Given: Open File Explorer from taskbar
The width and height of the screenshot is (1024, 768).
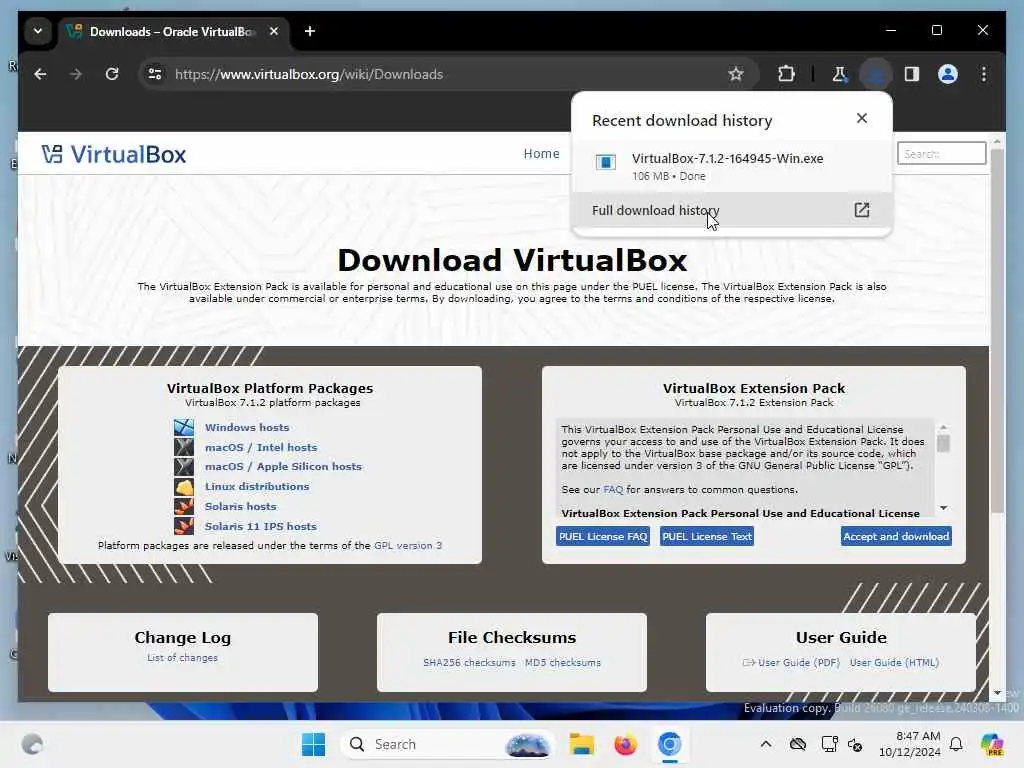Looking at the screenshot, I should point(581,744).
